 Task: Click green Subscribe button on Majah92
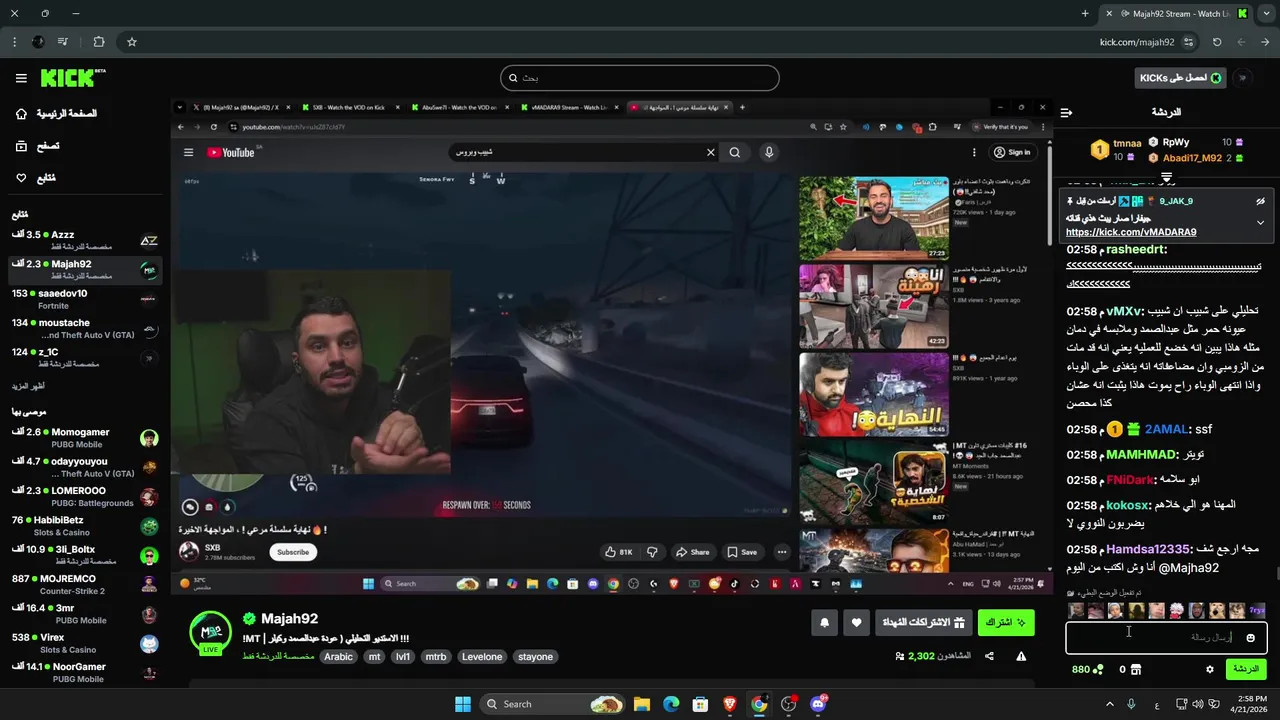pos(1006,623)
